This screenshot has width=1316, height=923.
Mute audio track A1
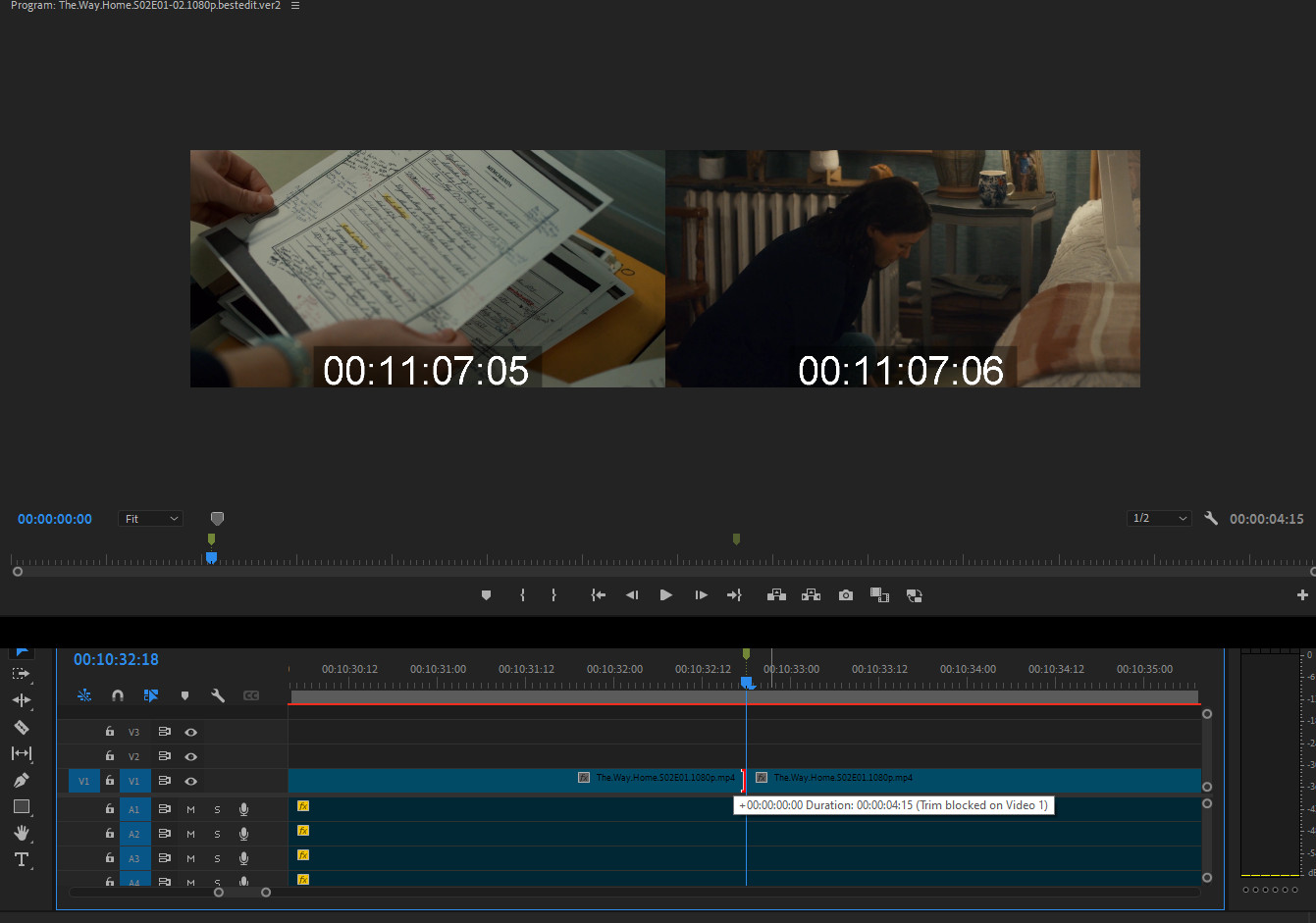click(x=190, y=809)
